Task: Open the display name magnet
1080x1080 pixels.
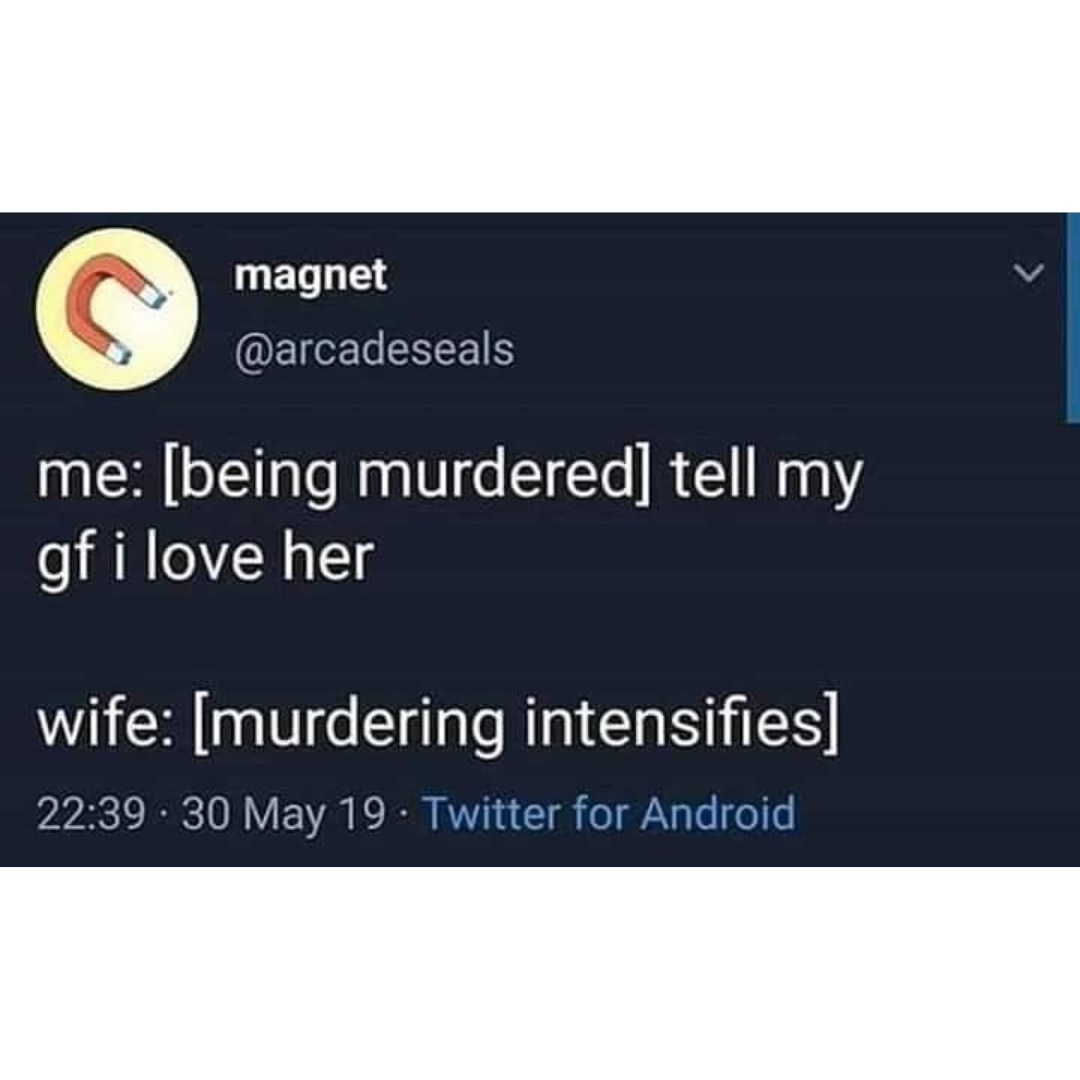Action: click(x=311, y=275)
